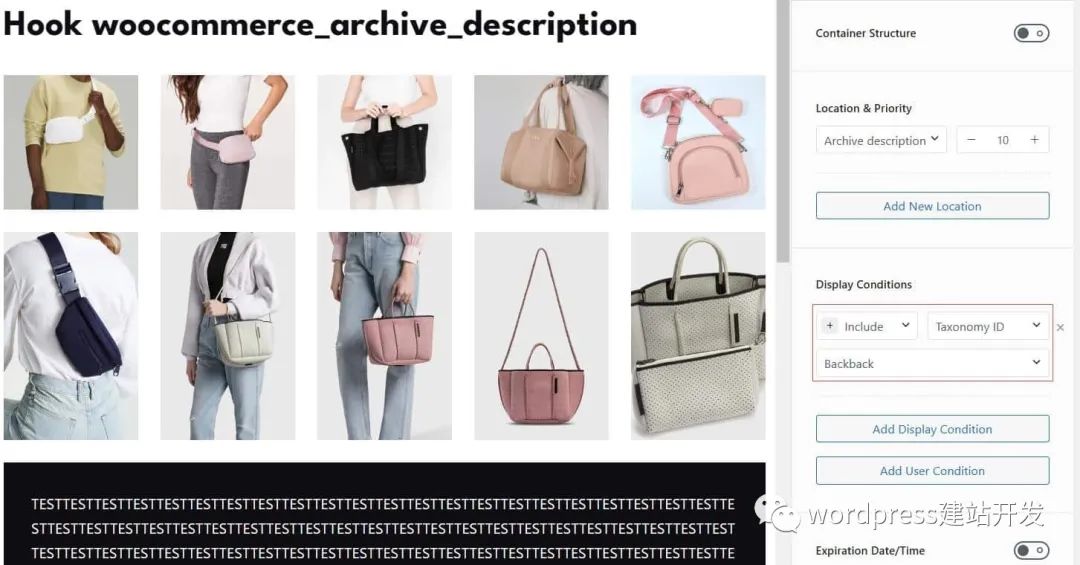
Task: Increase priority with the plus button
Action: [x=1034, y=140]
